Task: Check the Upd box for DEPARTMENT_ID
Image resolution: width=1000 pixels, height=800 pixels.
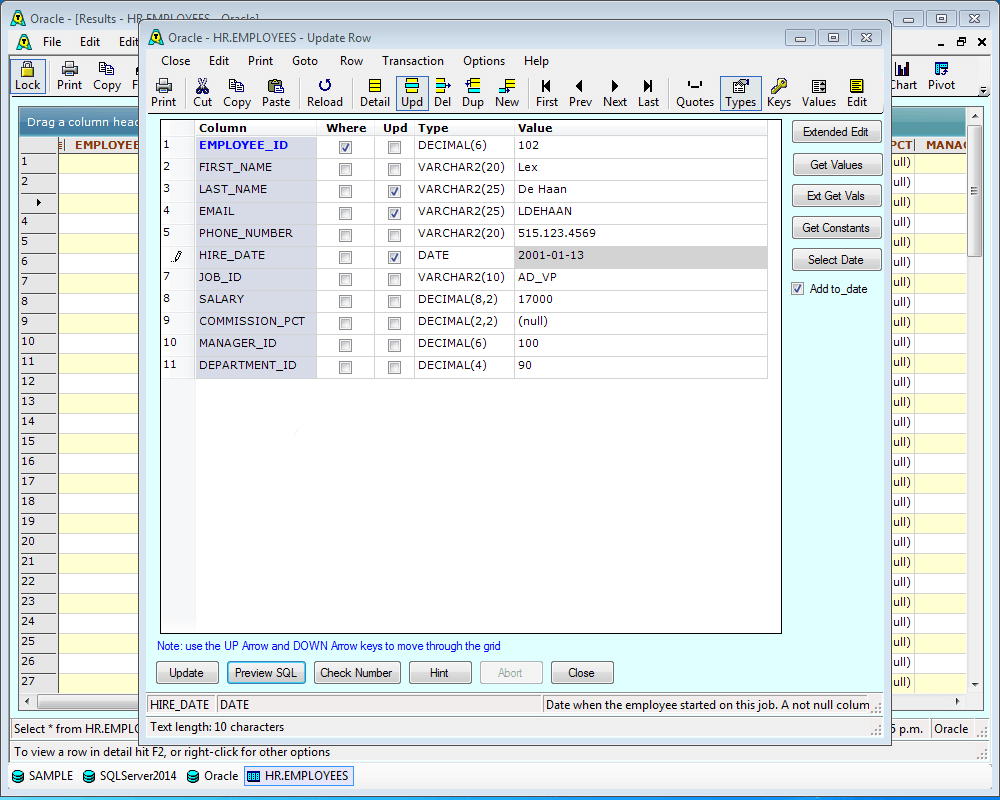Action: point(394,367)
